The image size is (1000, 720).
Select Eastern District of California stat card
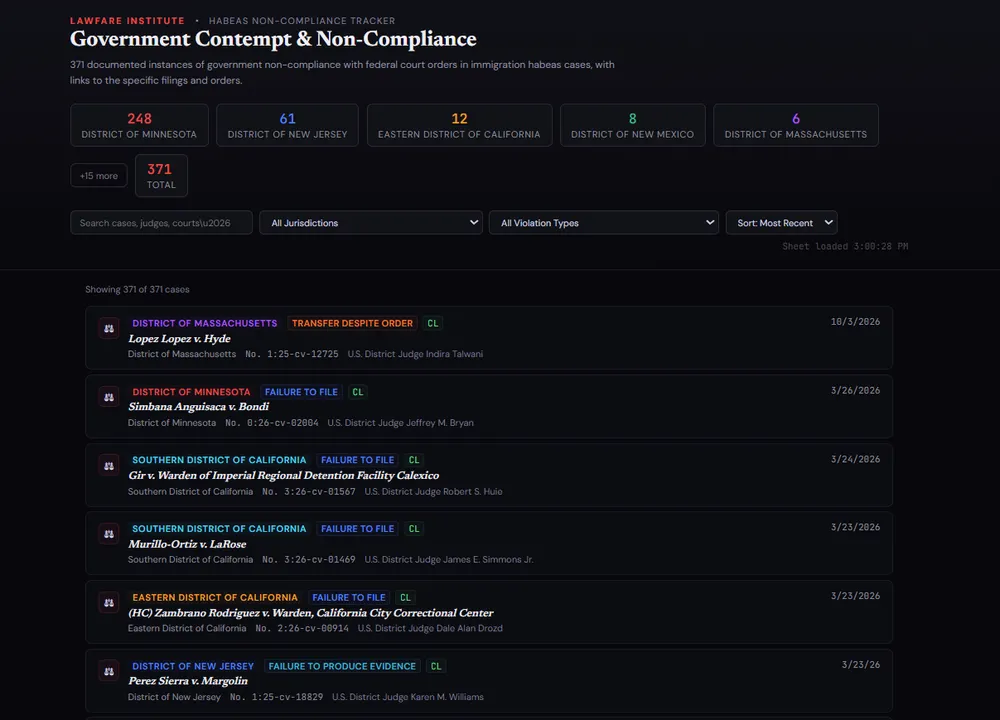click(459, 125)
